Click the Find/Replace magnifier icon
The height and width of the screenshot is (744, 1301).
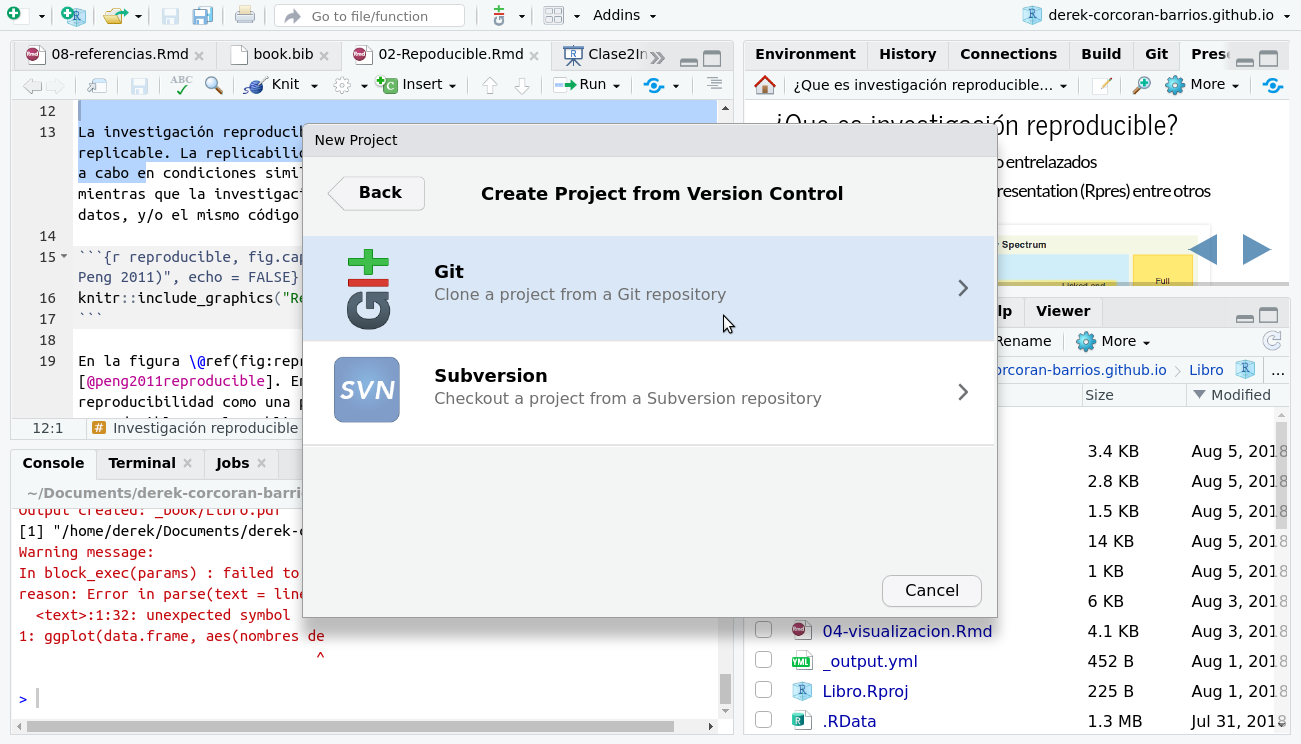pos(213,86)
